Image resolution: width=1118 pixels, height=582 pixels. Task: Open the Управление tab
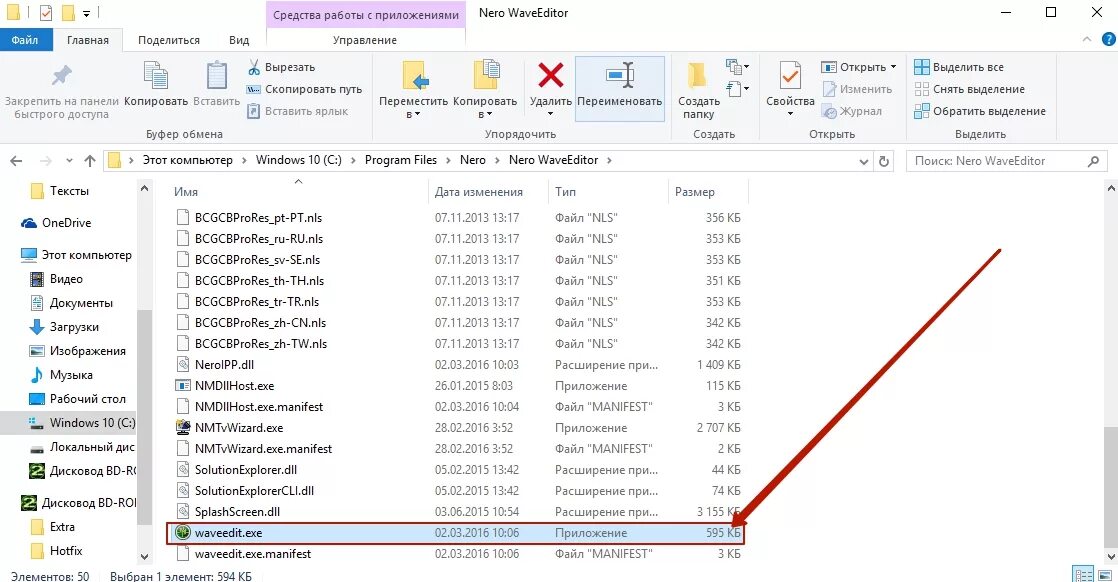point(364,40)
